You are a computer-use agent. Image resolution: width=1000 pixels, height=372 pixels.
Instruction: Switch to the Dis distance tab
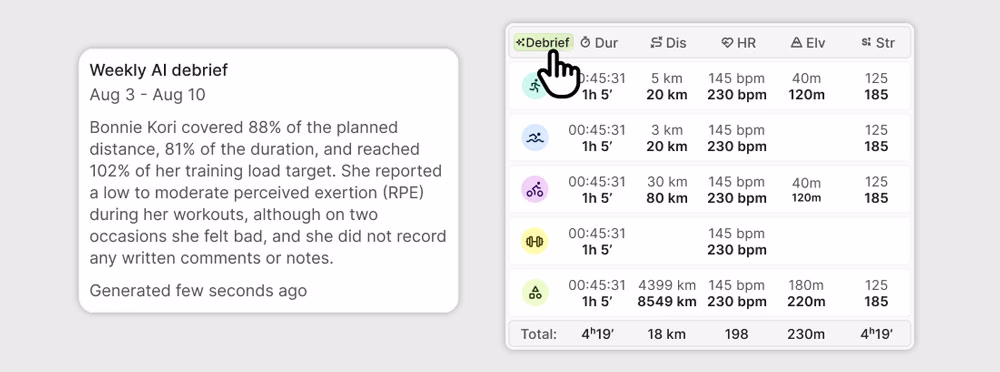tap(668, 43)
